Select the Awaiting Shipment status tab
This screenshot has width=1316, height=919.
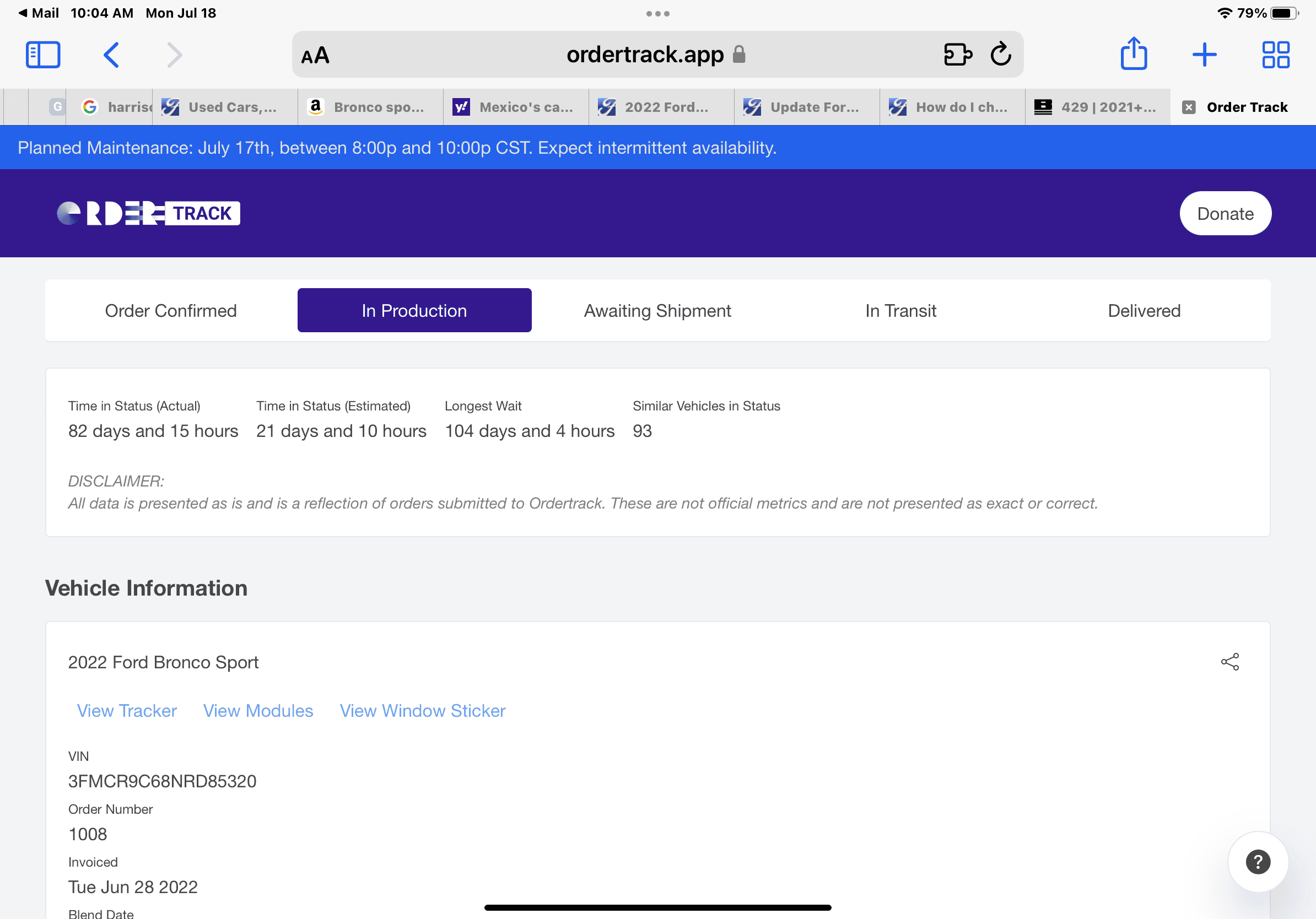pyautogui.click(x=657, y=311)
